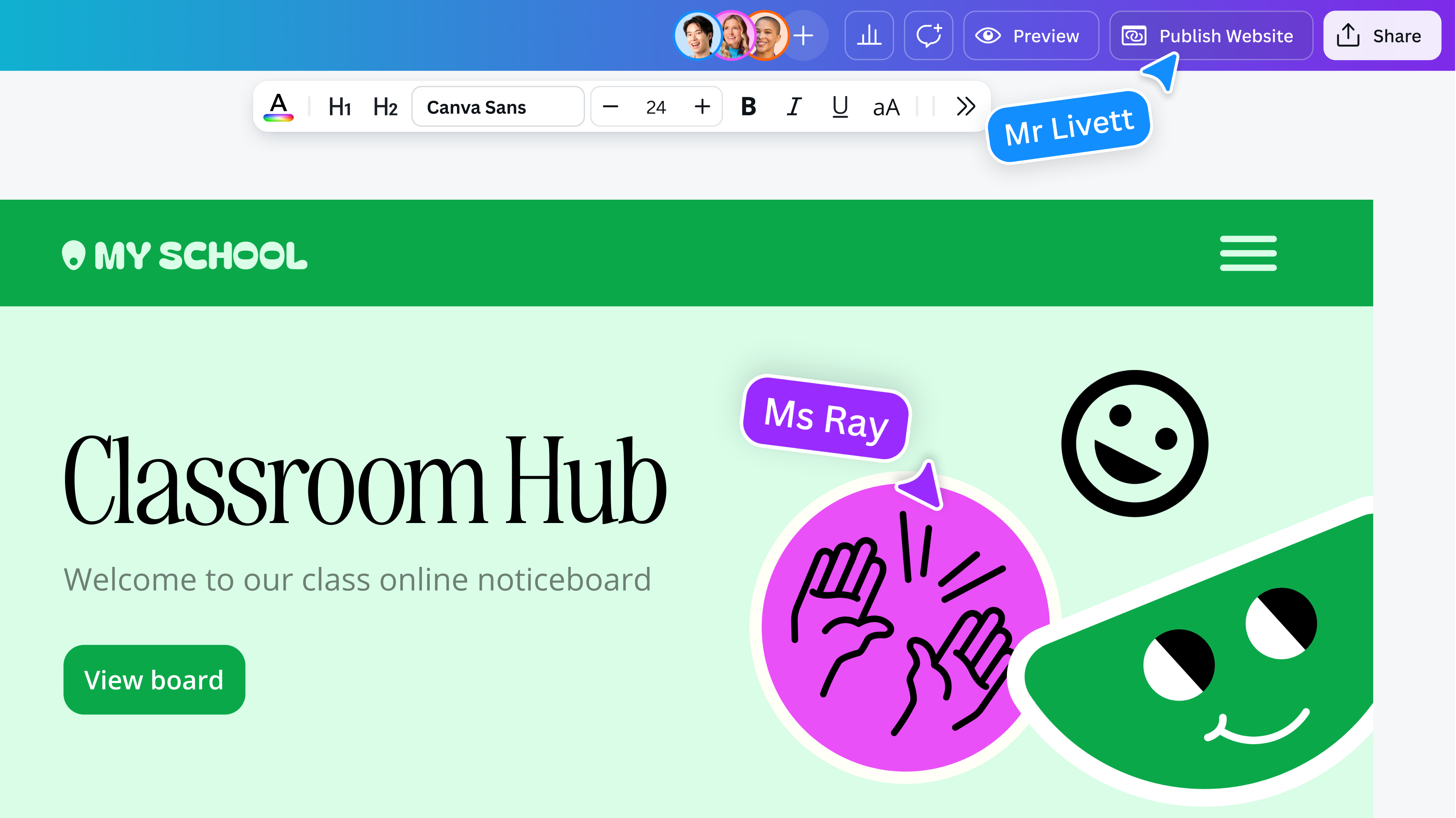This screenshot has width=1456, height=818.
Task: Change text case with aA icon
Action: point(886,106)
